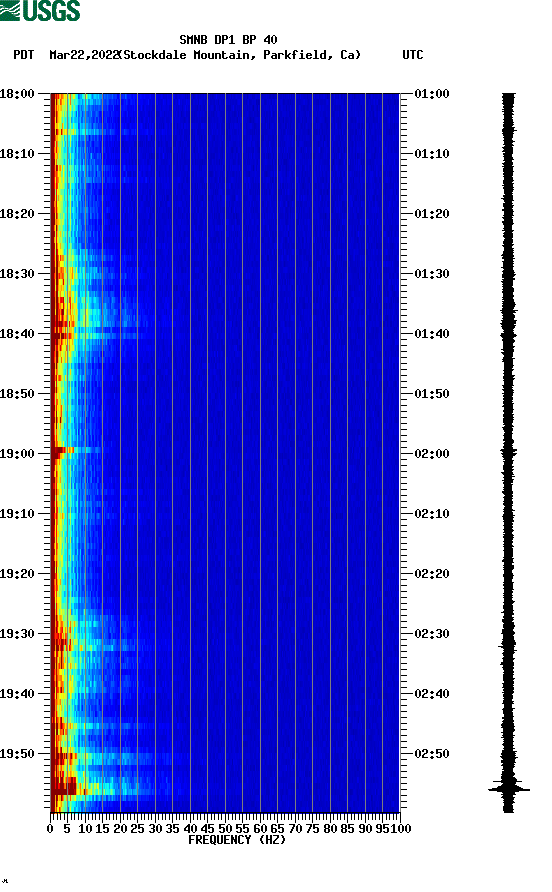Click the 'PDT' timezone label
The image size is (552, 892).
[x=23, y=55]
